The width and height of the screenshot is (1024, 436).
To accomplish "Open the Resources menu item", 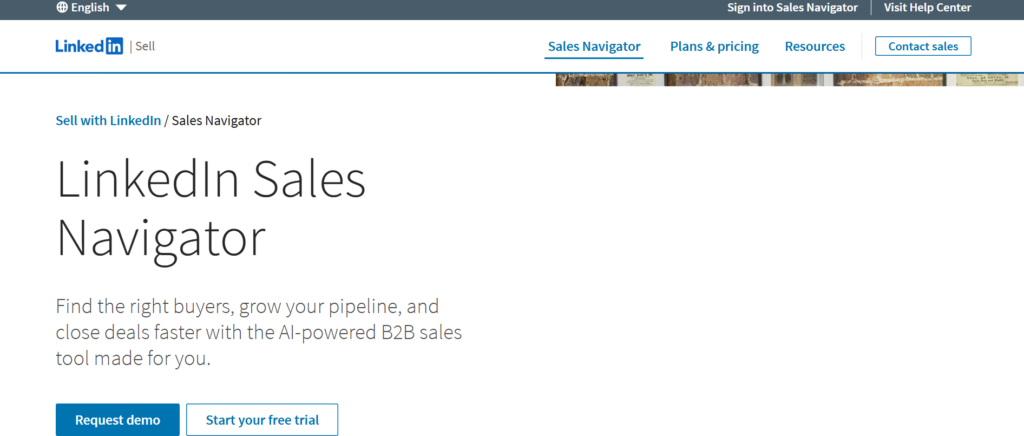I will tap(814, 46).
